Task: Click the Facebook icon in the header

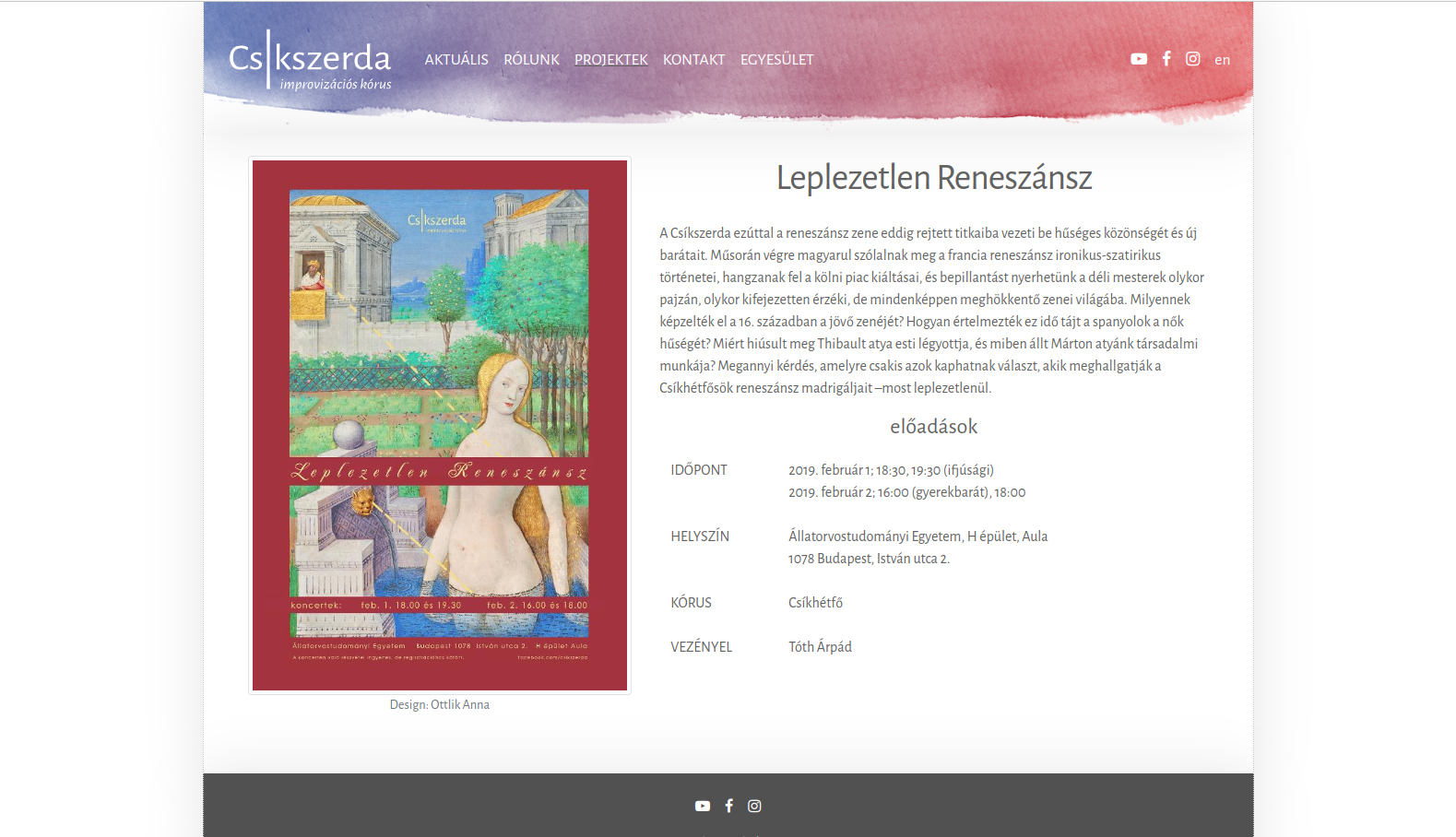Action: tap(1166, 59)
